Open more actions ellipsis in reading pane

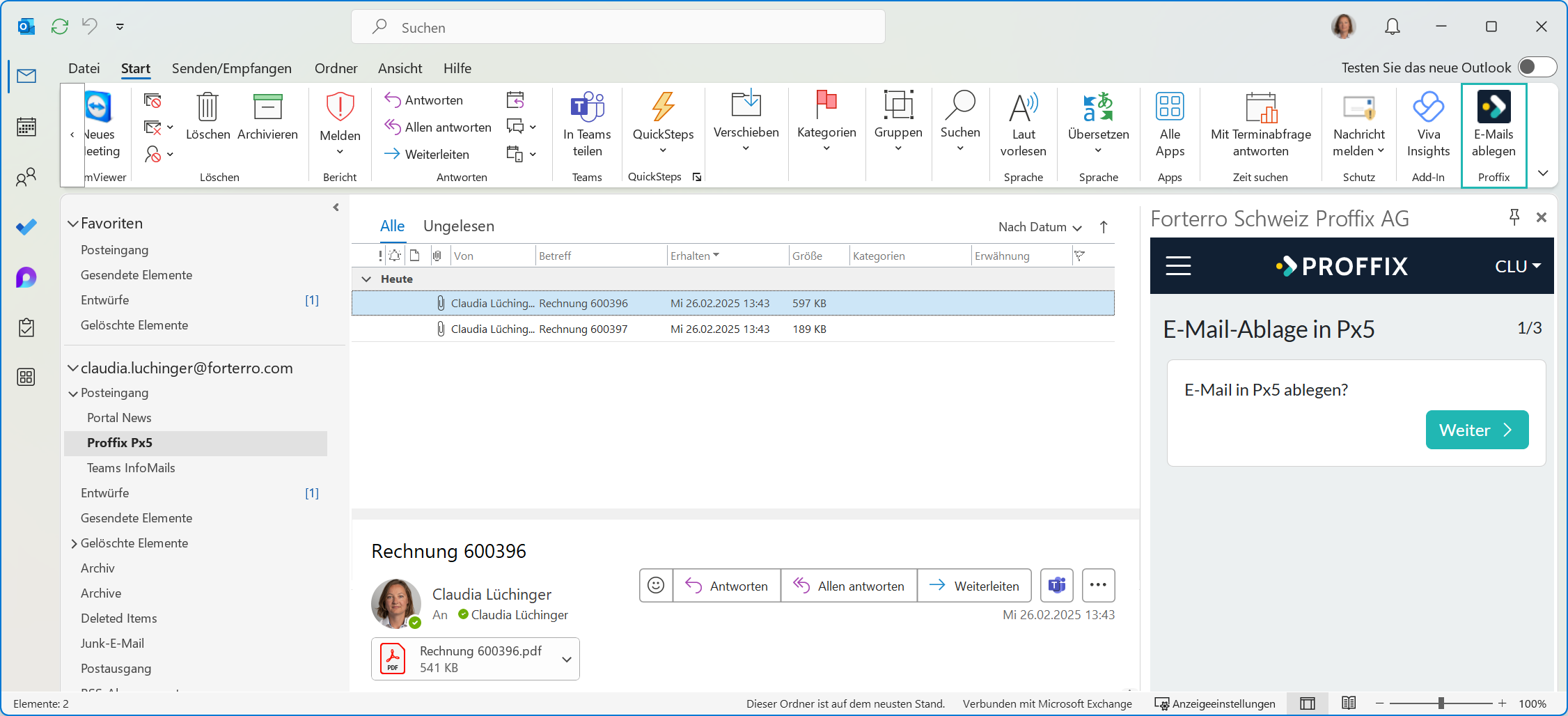tap(1098, 585)
